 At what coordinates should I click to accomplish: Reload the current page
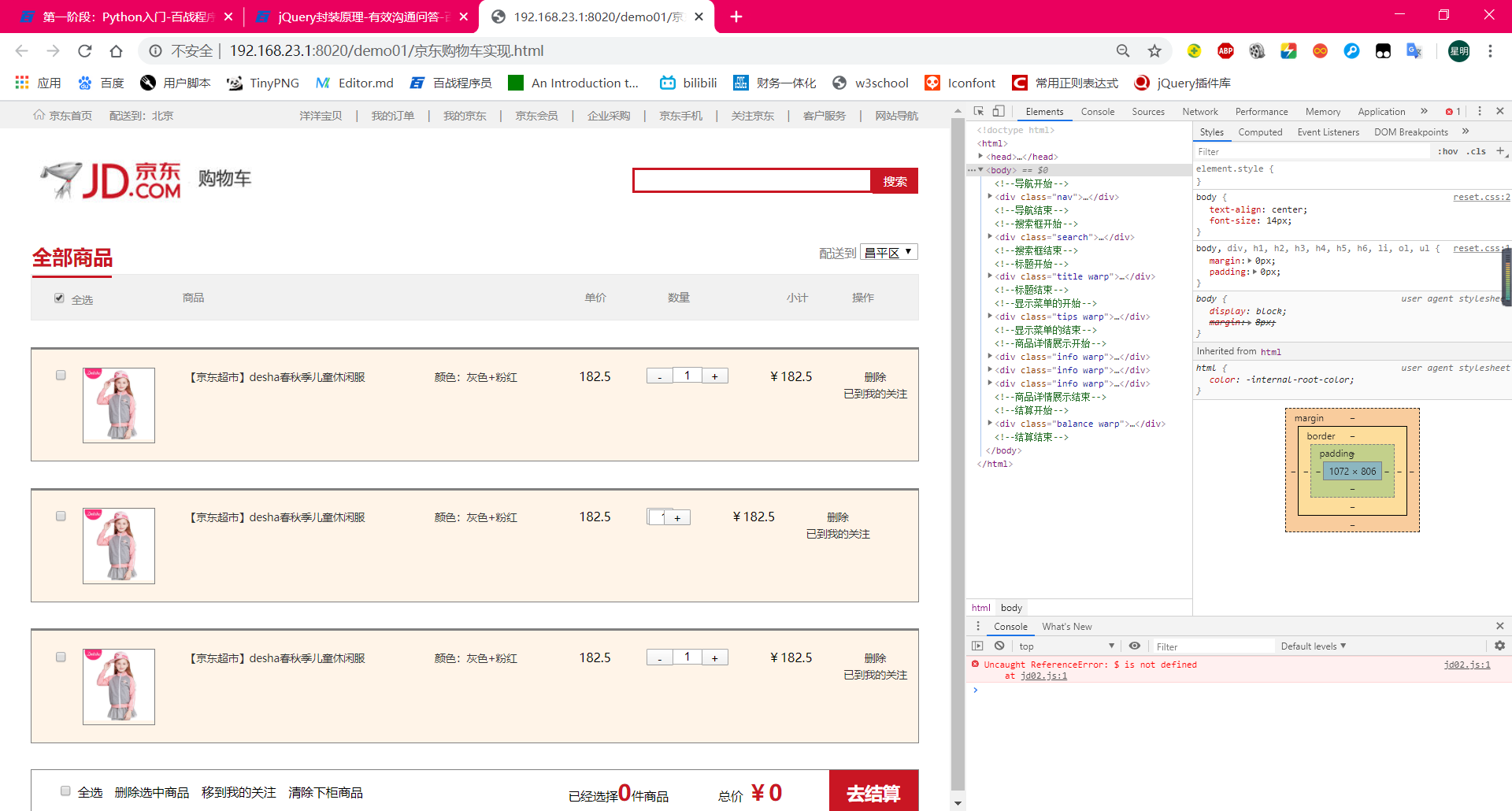[x=85, y=51]
